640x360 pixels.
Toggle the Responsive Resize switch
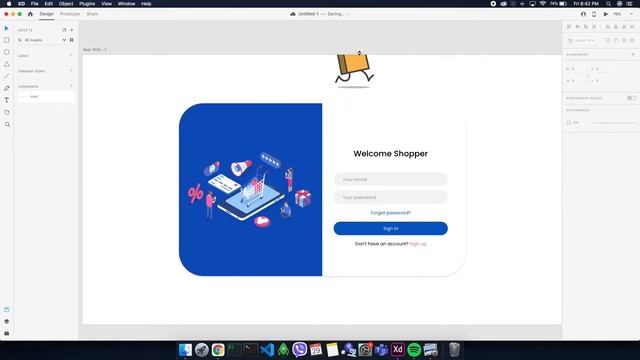click(x=631, y=98)
